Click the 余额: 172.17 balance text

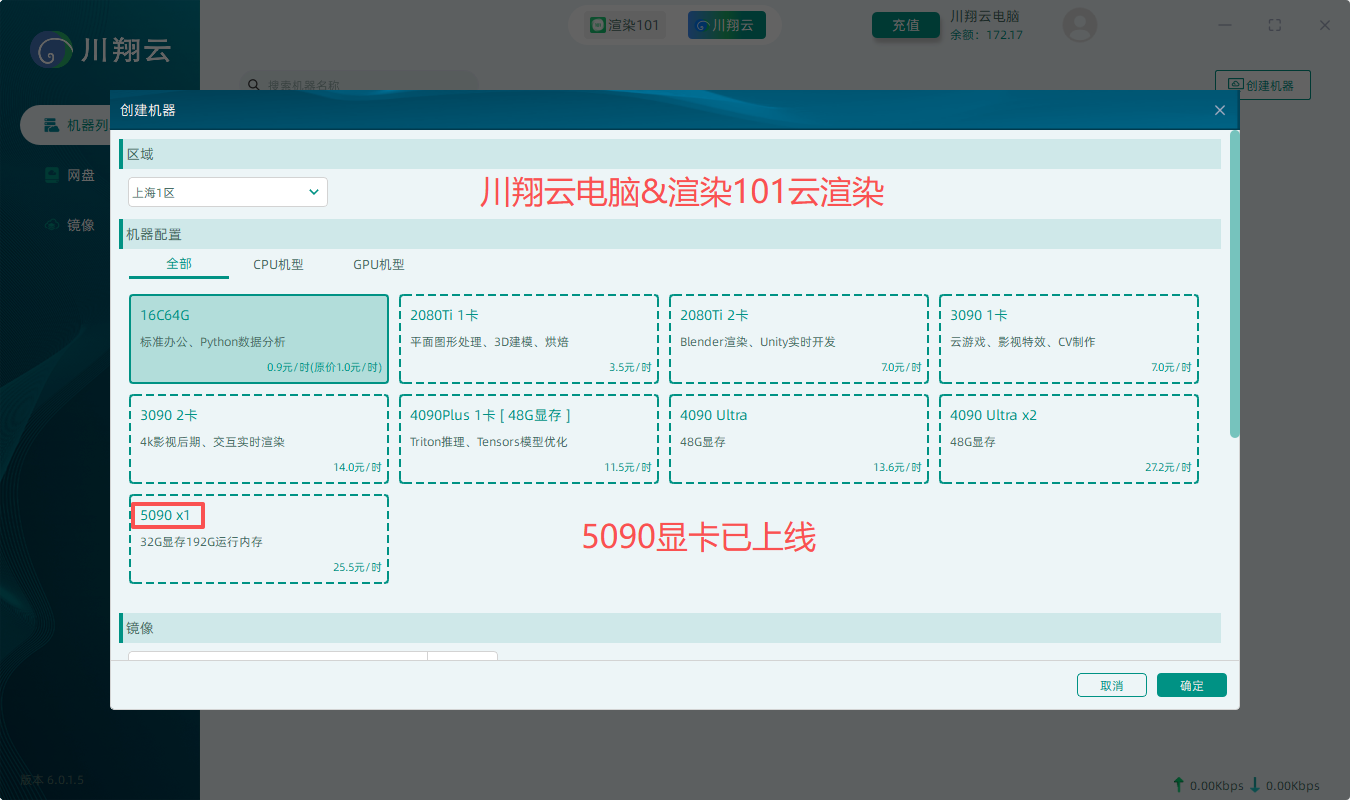[986, 35]
